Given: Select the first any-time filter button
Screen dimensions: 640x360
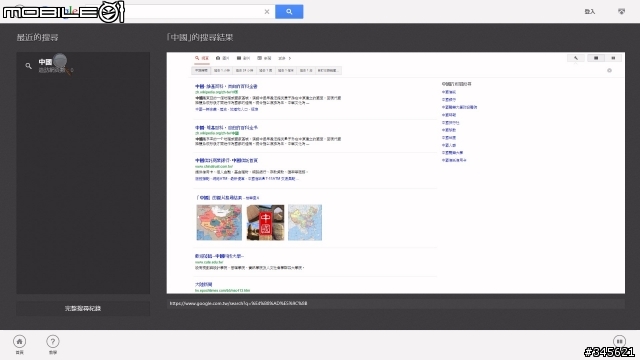Looking at the screenshot, I should (x=201, y=71).
